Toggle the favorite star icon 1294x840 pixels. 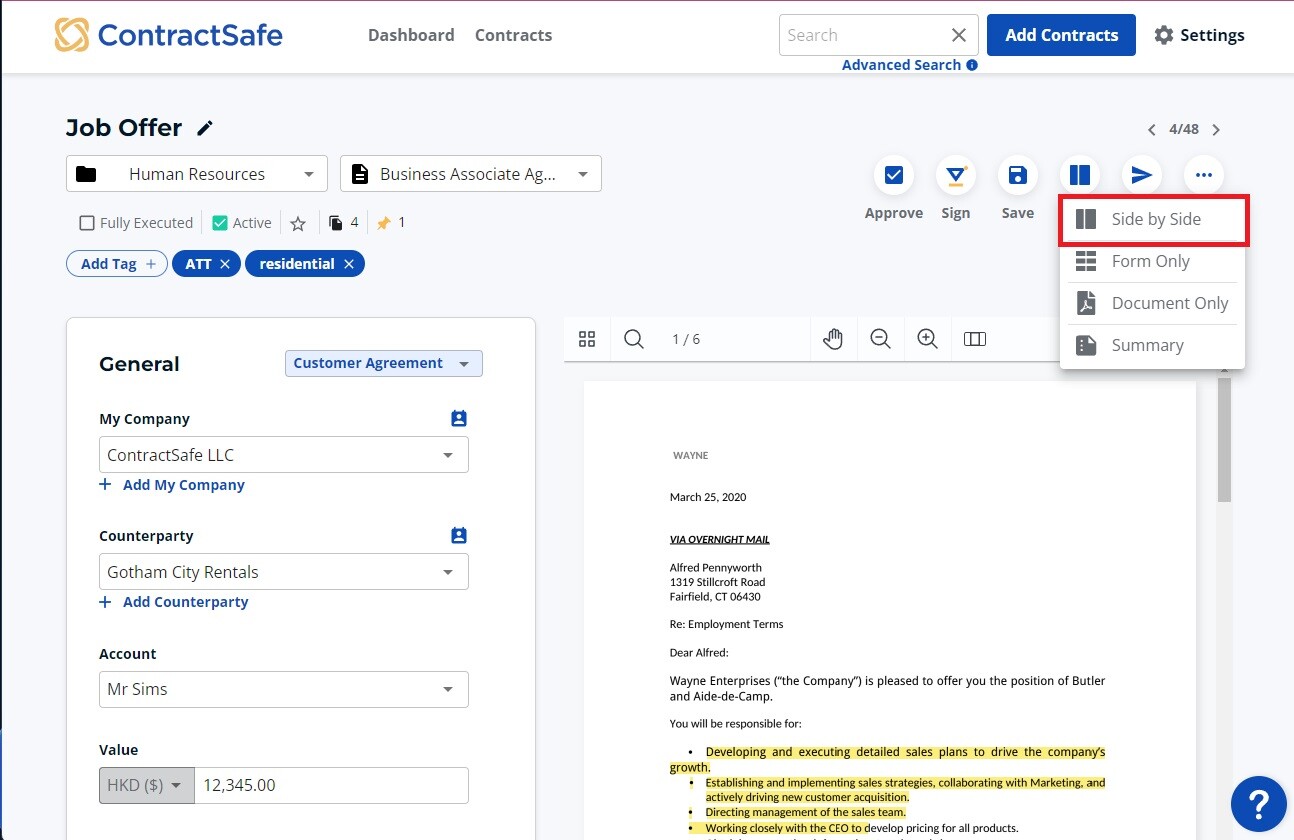coord(297,223)
